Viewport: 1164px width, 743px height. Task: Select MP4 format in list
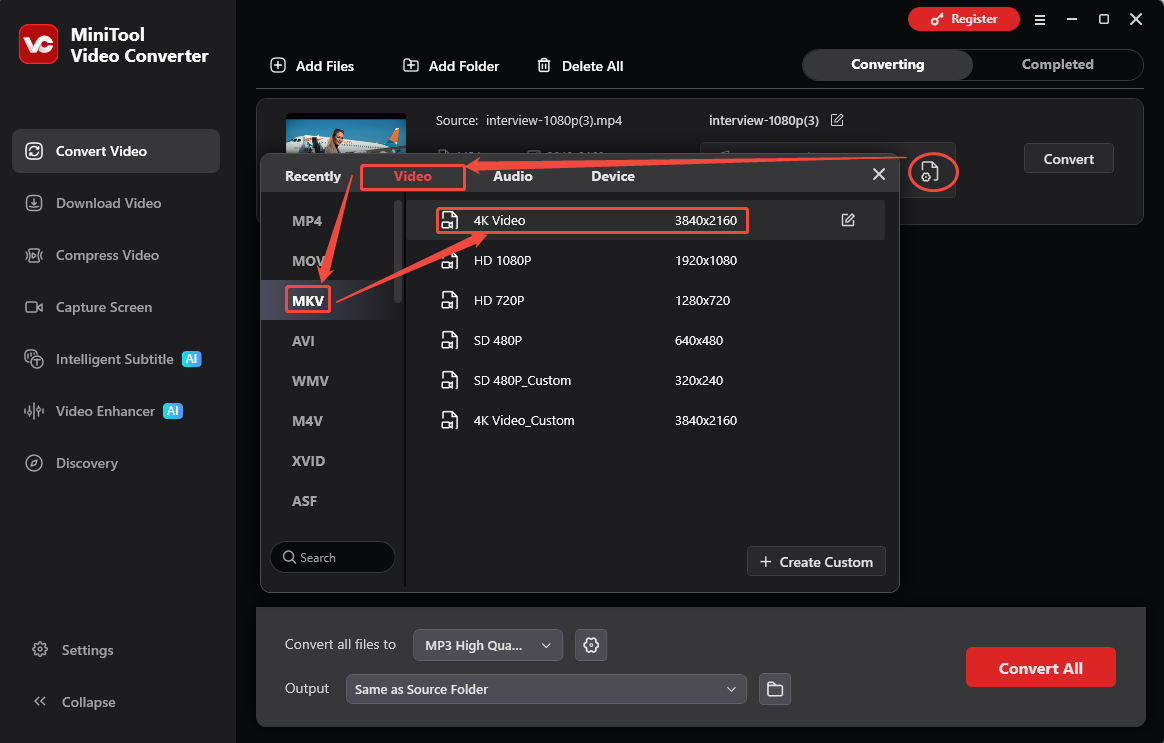307,221
